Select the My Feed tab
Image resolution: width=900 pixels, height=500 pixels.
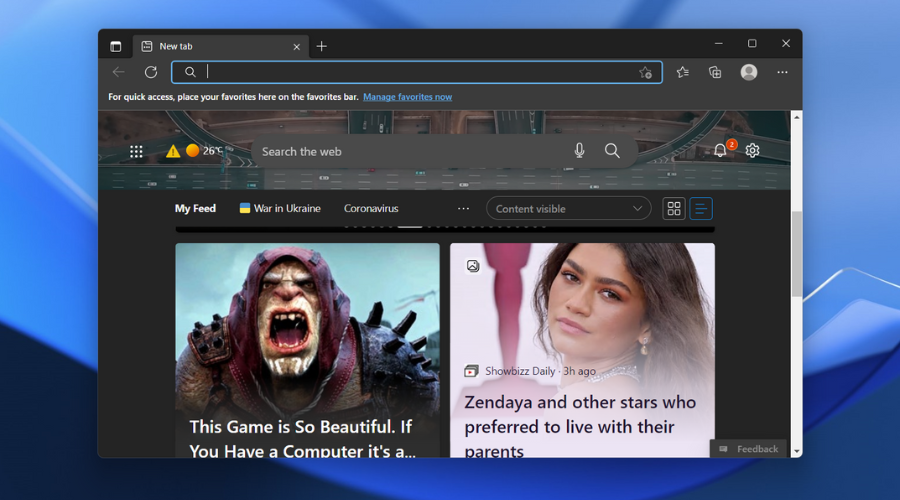pyautogui.click(x=195, y=208)
